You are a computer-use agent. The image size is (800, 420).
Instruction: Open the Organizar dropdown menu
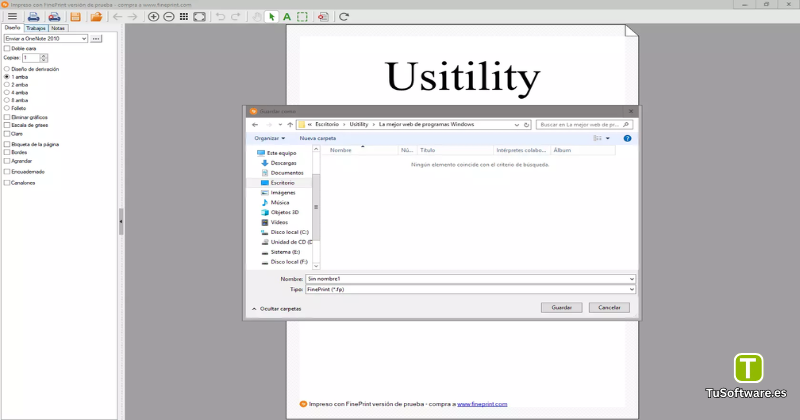point(269,138)
